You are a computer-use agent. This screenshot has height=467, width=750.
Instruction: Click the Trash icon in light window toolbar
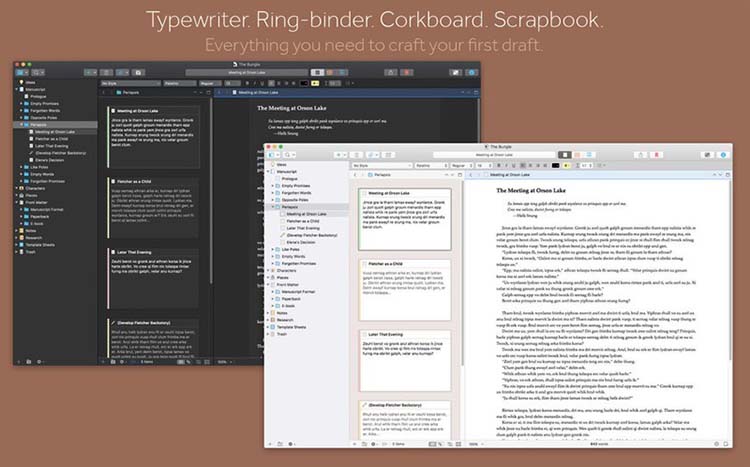coord(357,155)
